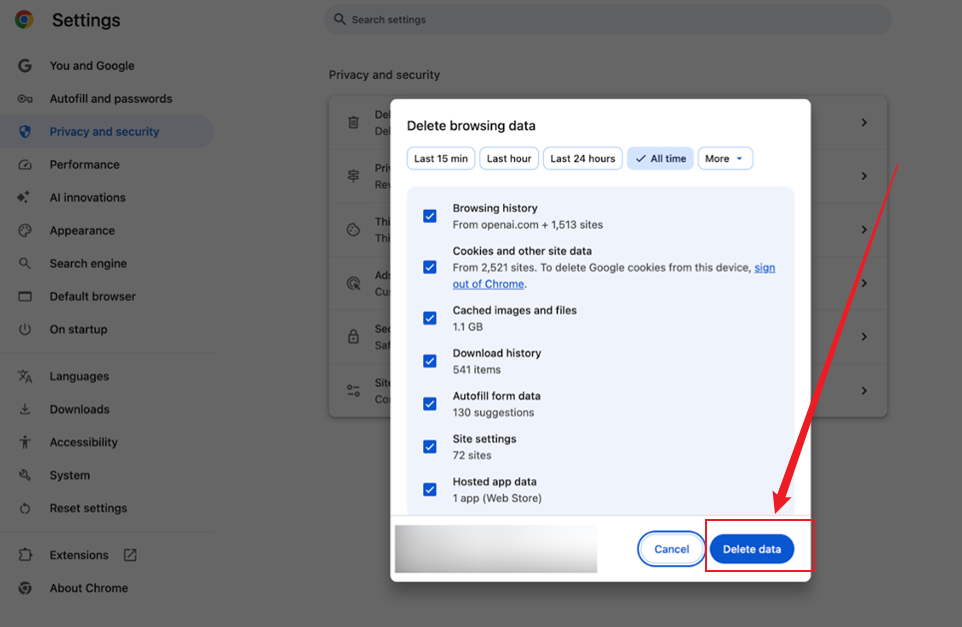
Task: Uncheck Cookies and other site data
Action: (430, 267)
